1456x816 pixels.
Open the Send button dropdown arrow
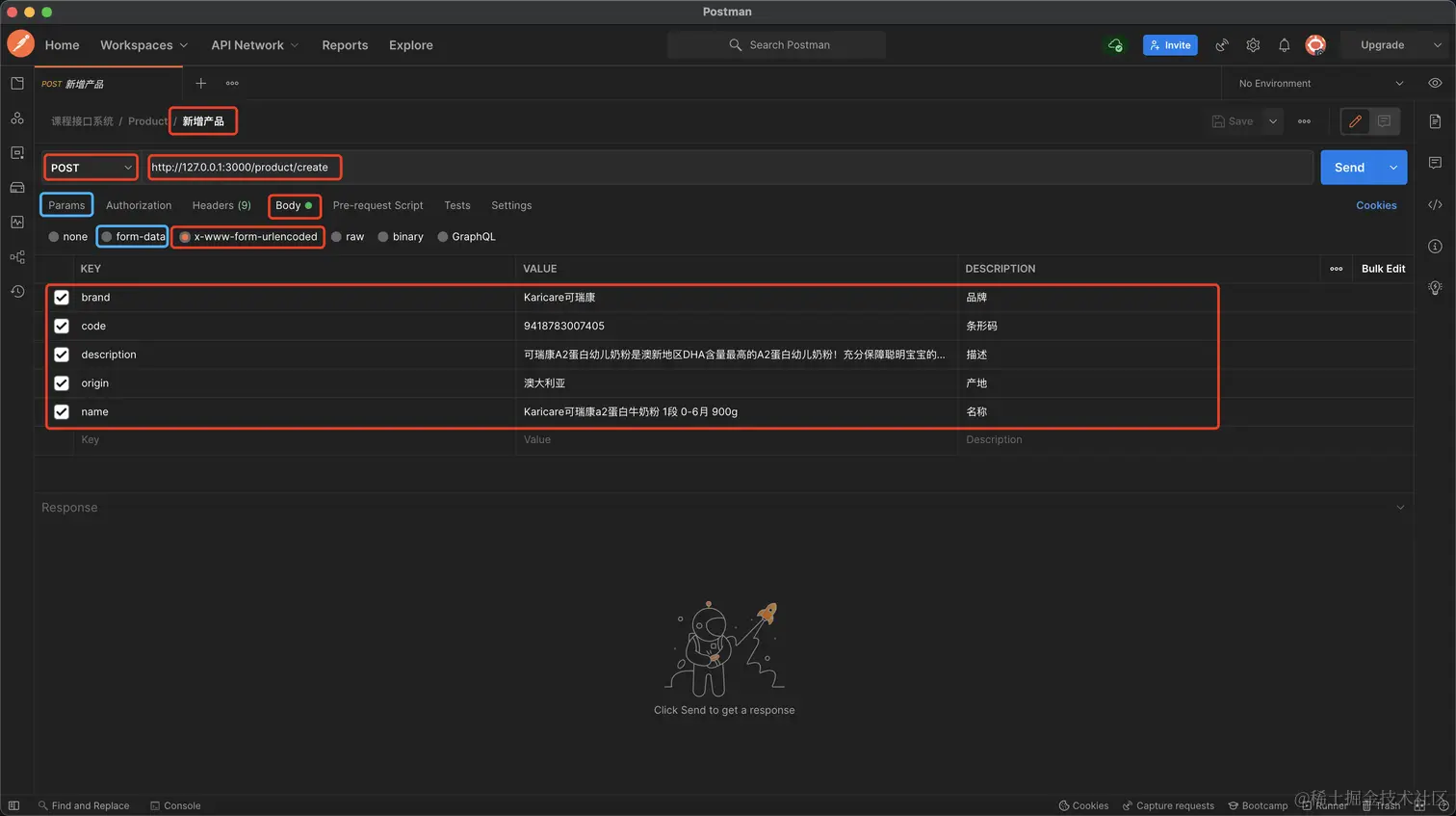pos(1393,168)
